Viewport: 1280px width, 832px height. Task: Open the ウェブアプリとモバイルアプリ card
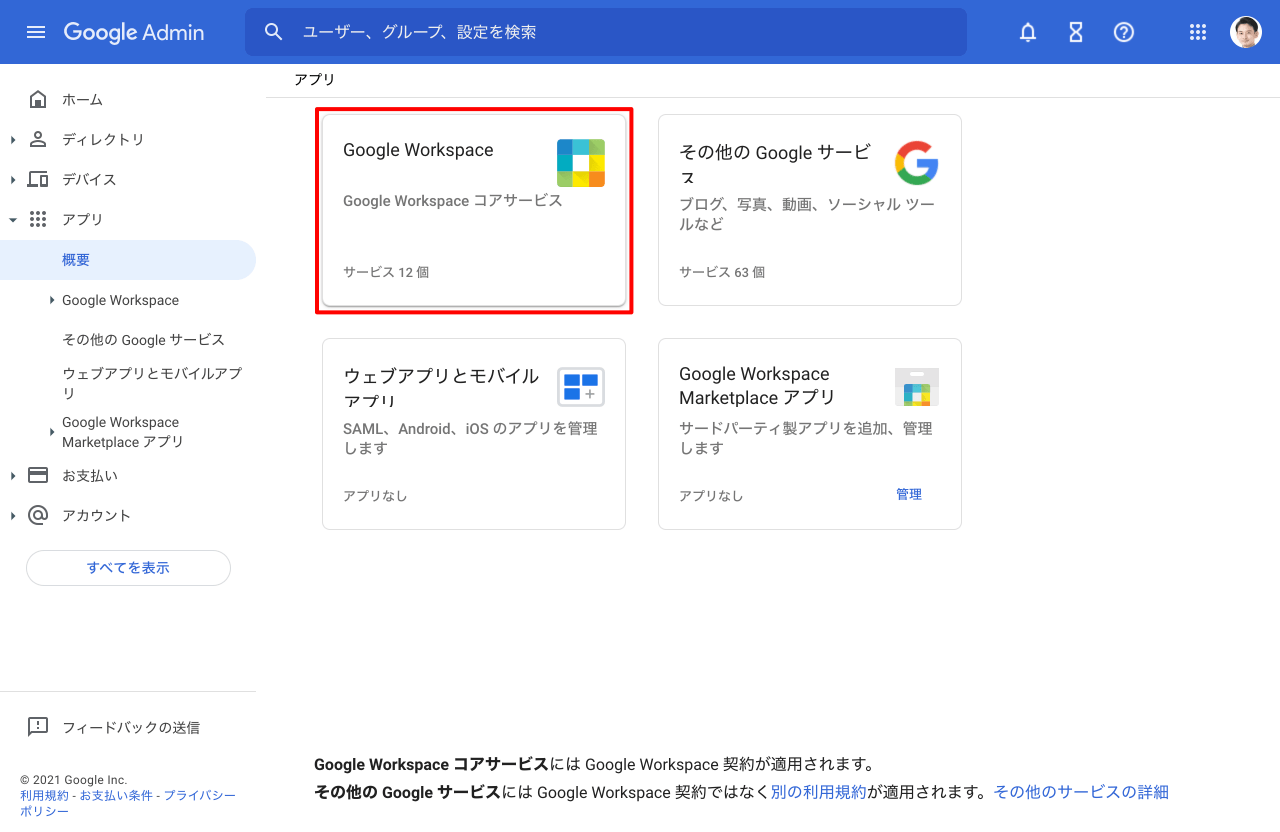click(x=474, y=434)
